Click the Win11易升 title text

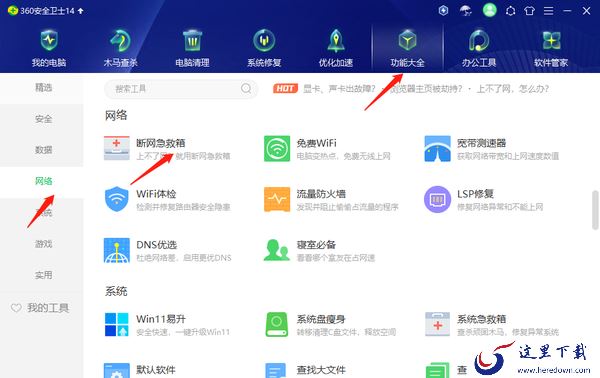[161, 319]
